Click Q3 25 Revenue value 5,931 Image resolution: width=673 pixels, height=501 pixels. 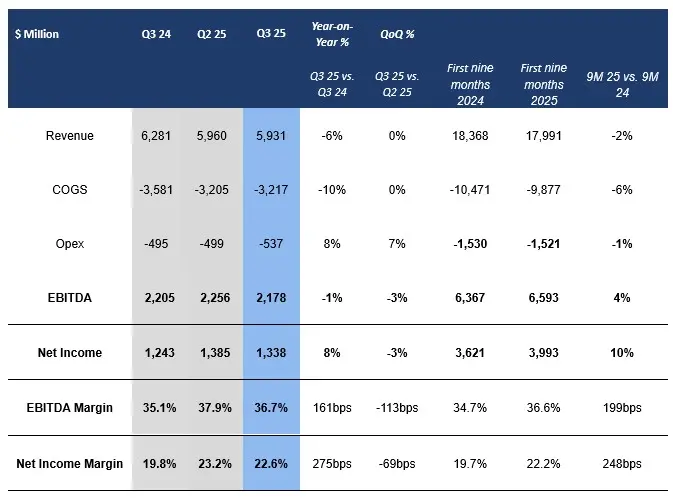tap(270, 136)
